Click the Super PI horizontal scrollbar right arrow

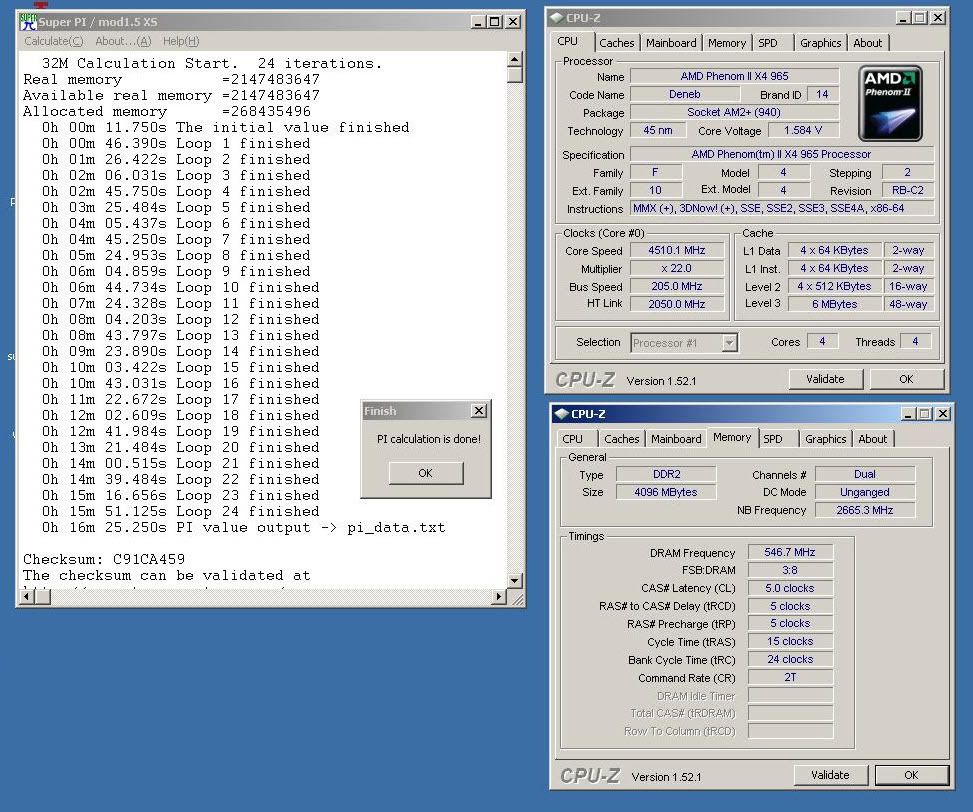pyautogui.click(x=499, y=597)
